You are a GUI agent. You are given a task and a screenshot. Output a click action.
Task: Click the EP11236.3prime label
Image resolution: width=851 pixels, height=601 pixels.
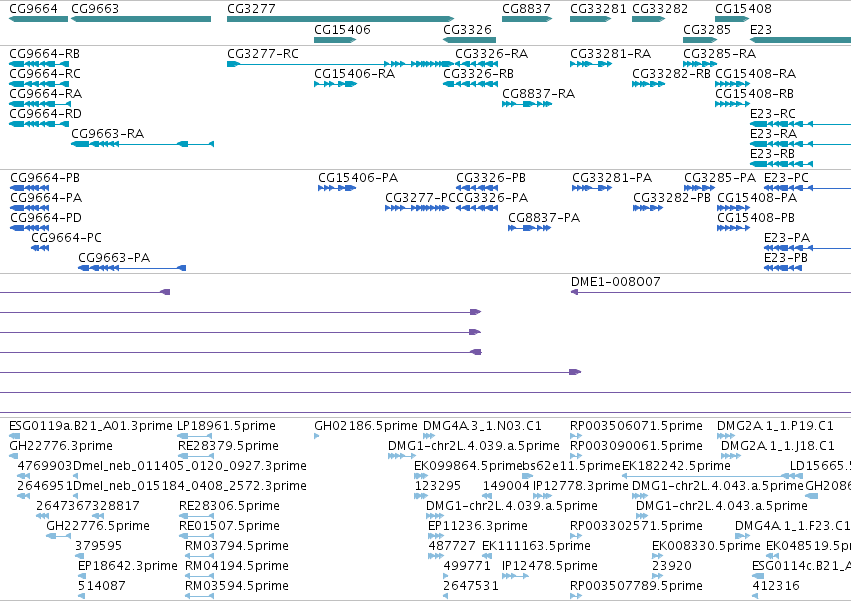[478, 526]
